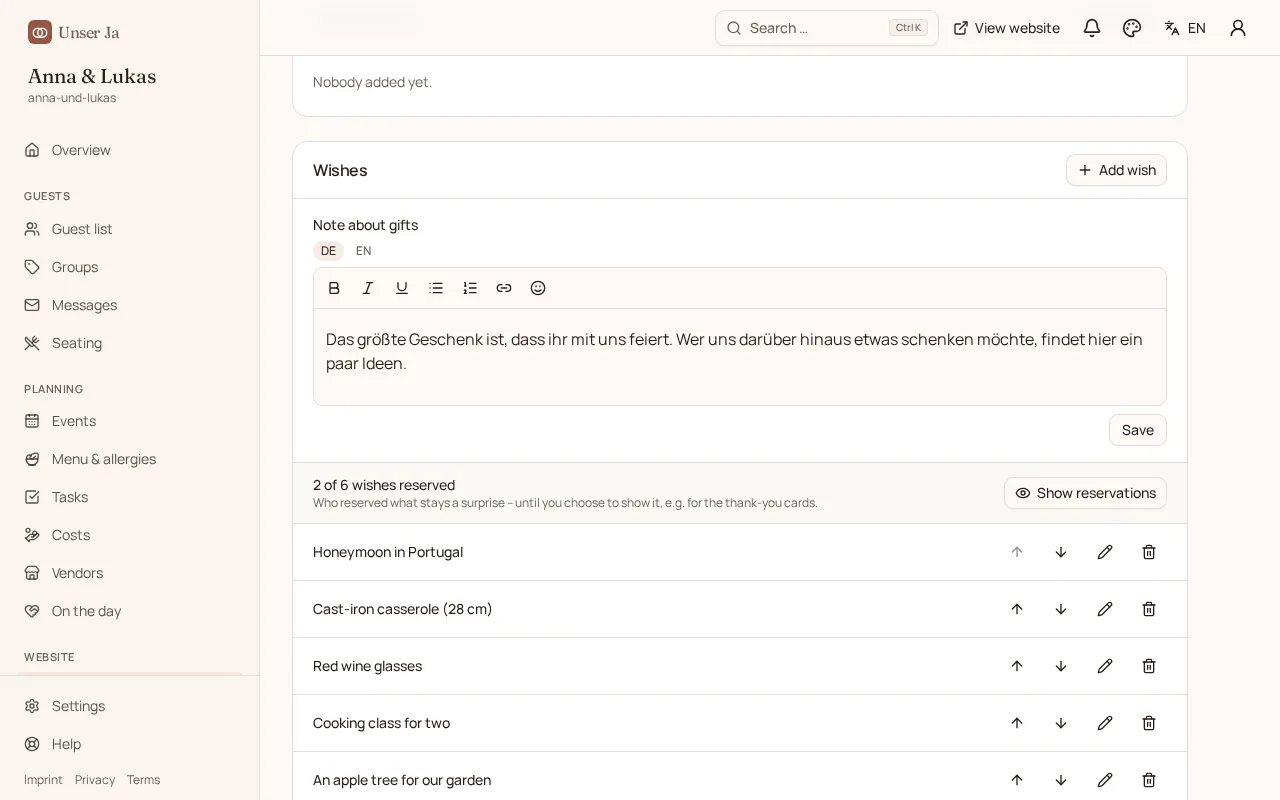Click the Unser Ja logo
Screen dimensions: 1280x800
(74, 32)
